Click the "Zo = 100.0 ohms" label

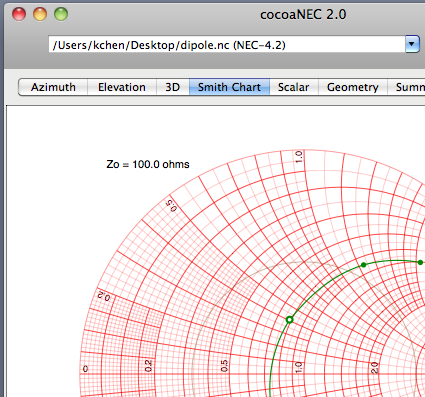click(148, 164)
